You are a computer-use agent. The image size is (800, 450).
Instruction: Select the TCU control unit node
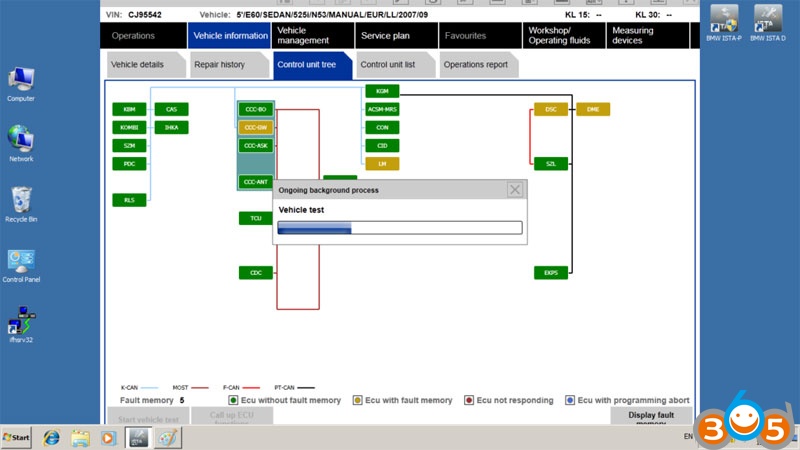(x=256, y=218)
